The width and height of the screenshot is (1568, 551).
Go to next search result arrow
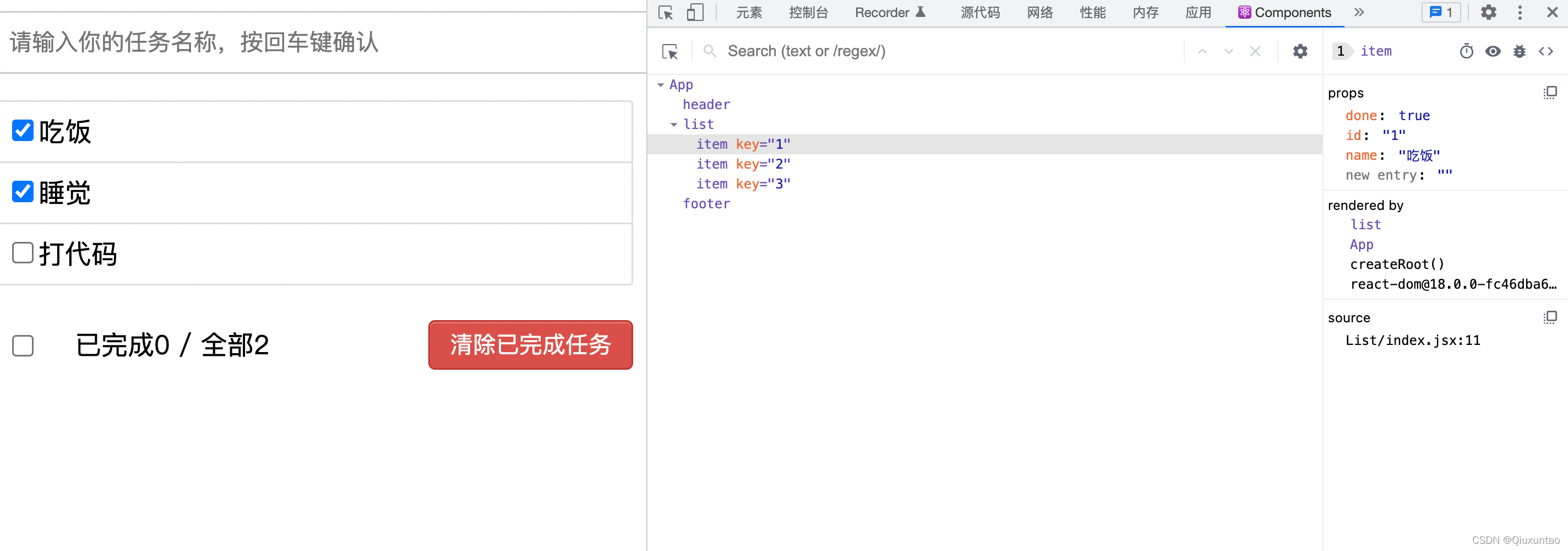pyautogui.click(x=1229, y=52)
